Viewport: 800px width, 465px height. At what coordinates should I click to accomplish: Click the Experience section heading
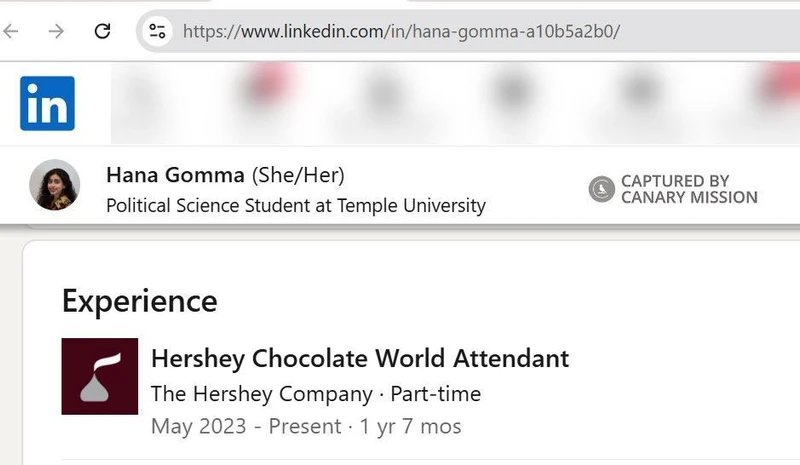pos(139,300)
